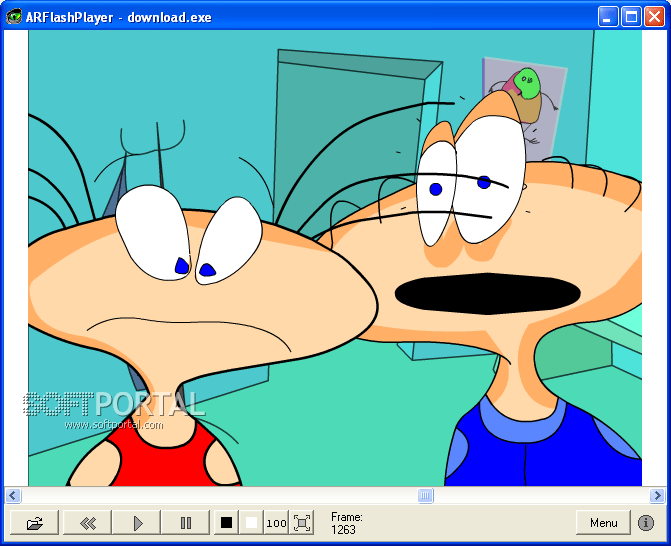Set white background color swatch
This screenshot has width=671, height=546.
(251, 522)
